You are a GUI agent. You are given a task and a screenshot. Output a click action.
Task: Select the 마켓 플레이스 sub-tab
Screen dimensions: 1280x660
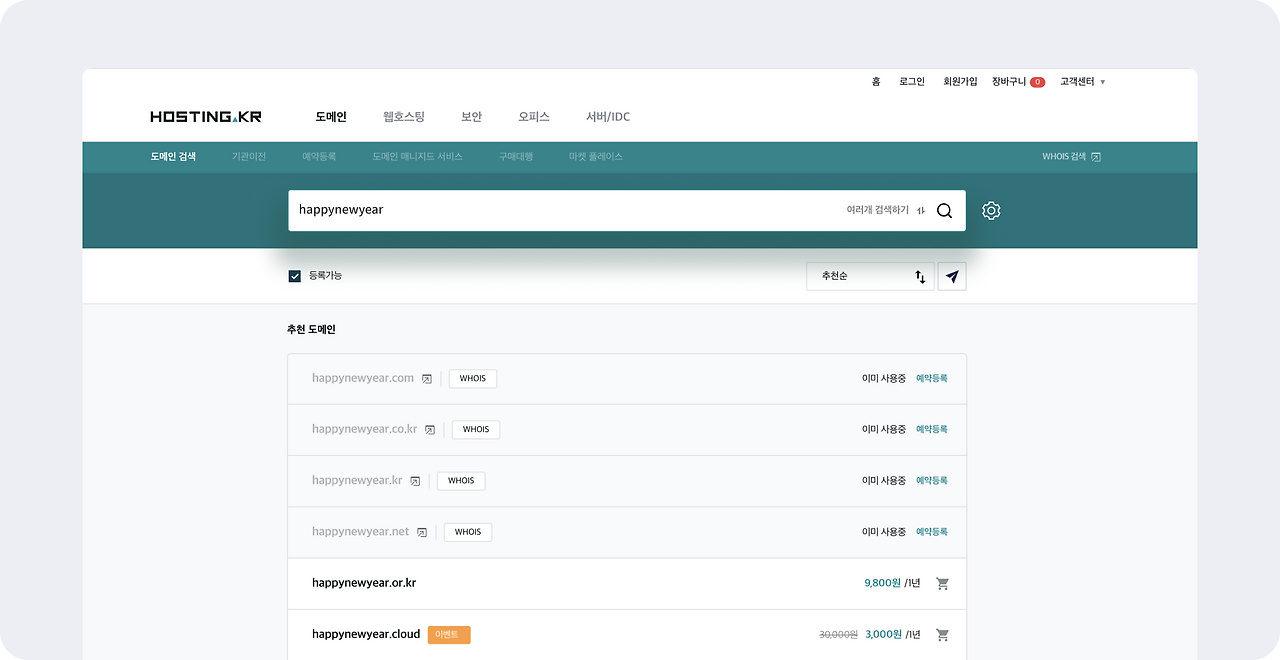coord(596,157)
